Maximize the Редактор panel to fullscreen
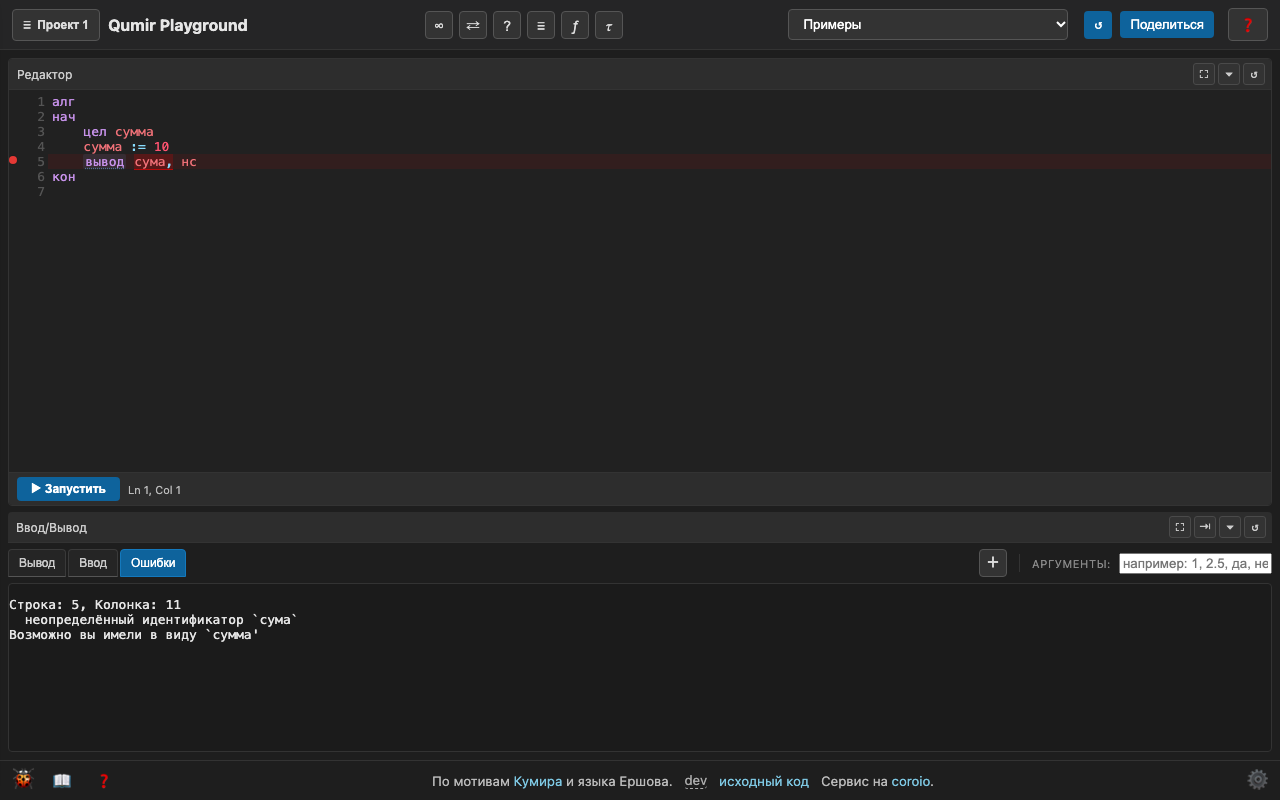This screenshot has width=1280, height=800. [1204, 74]
